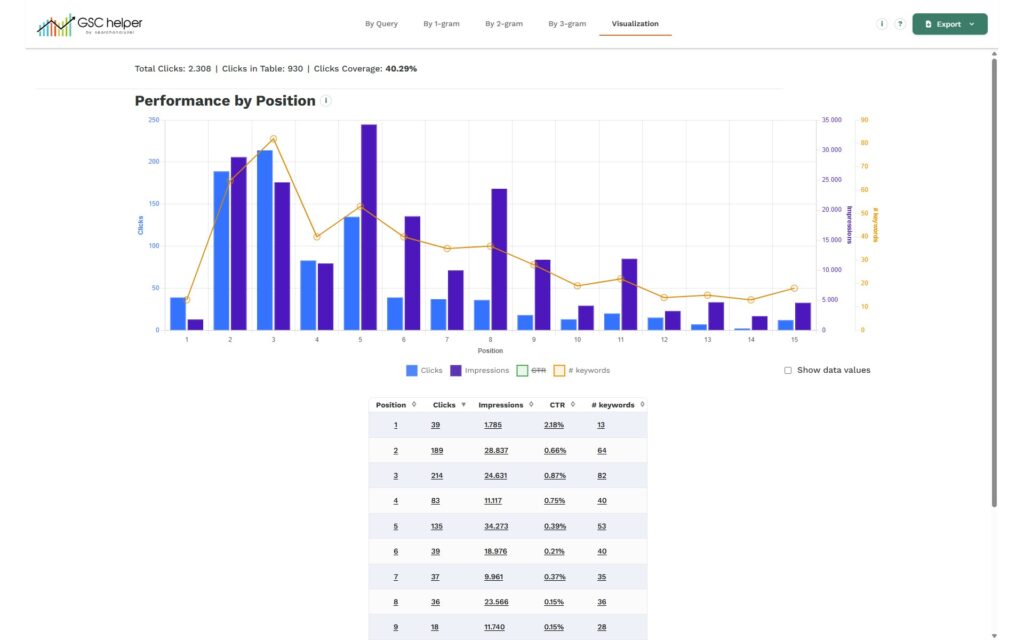Sort table by Position column arrows
This screenshot has width=1024, height=640.
coord(414,405)
